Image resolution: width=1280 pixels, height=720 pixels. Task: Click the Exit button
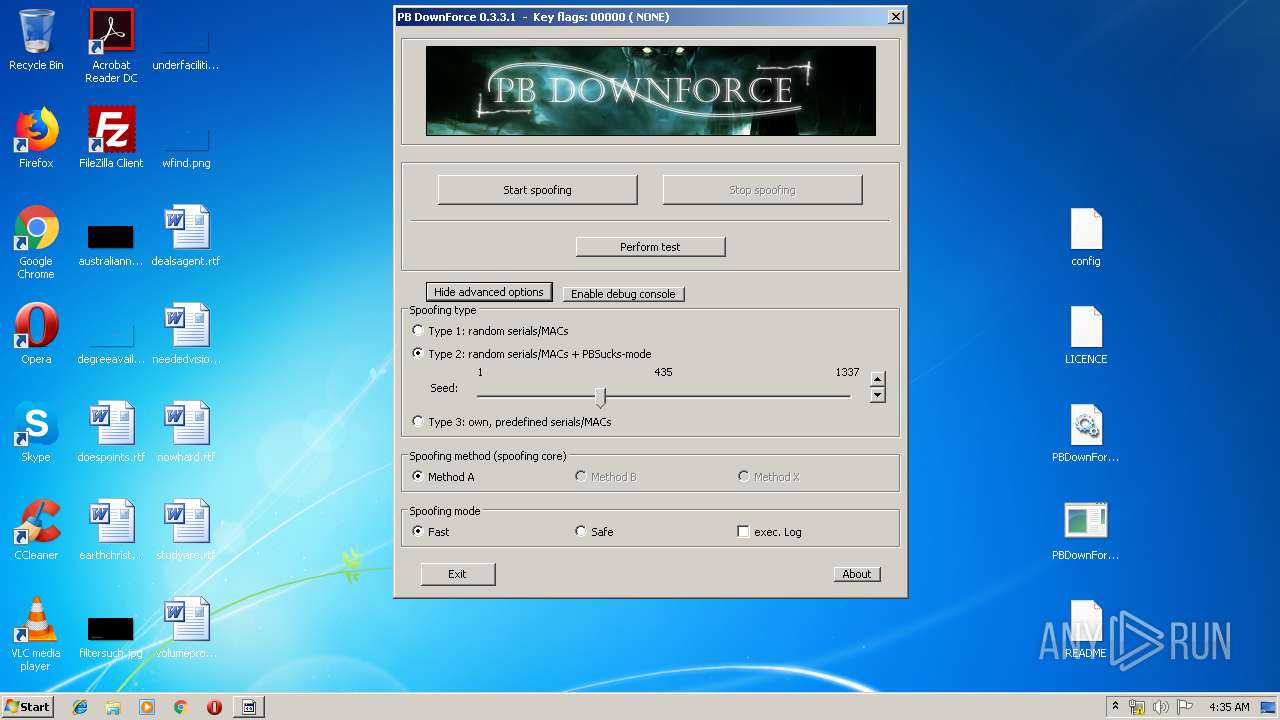[457, 574]
